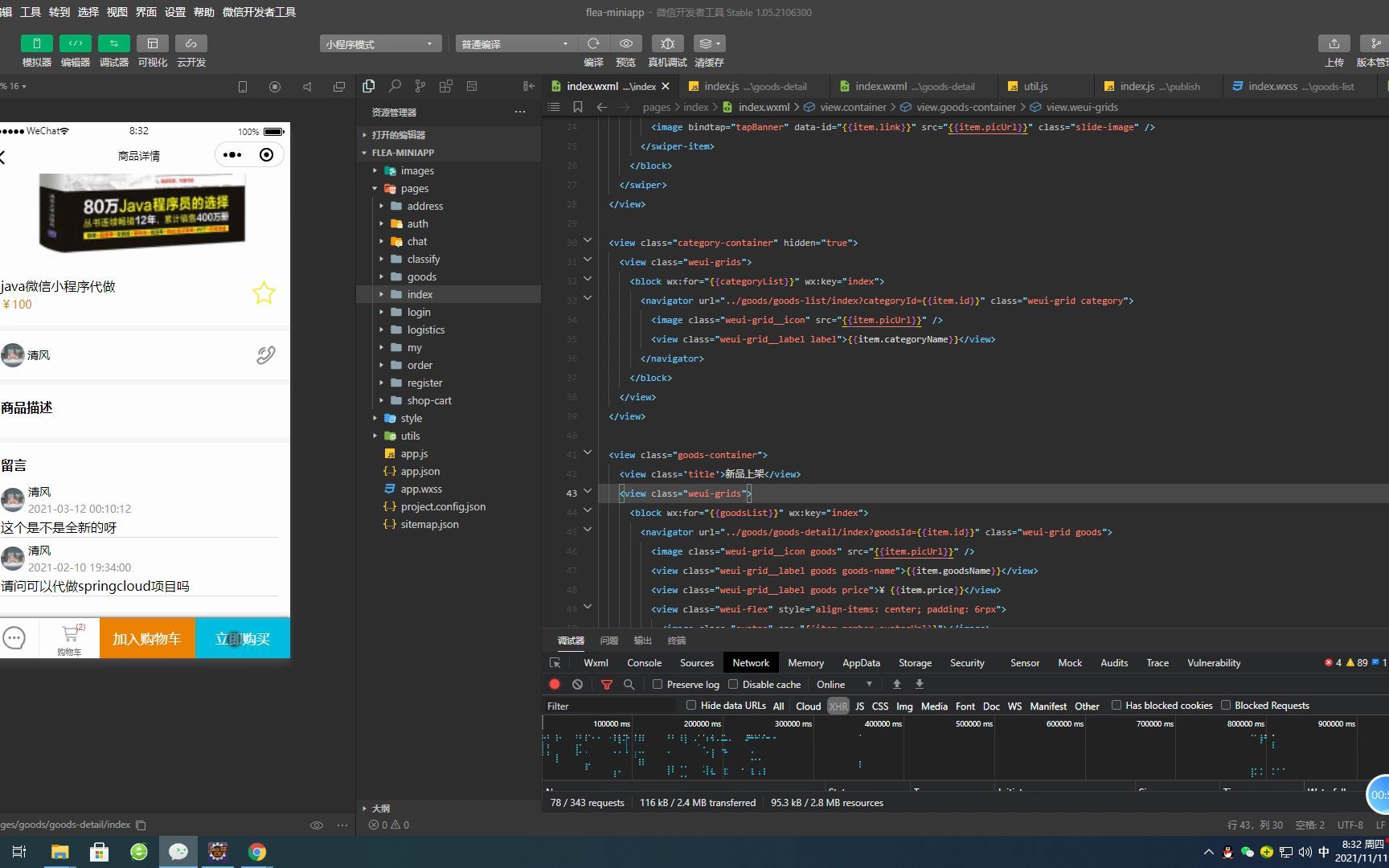This screenshot has width=1389, height=868.
Task: Open the 设置 menu
Action: (175, 12)
